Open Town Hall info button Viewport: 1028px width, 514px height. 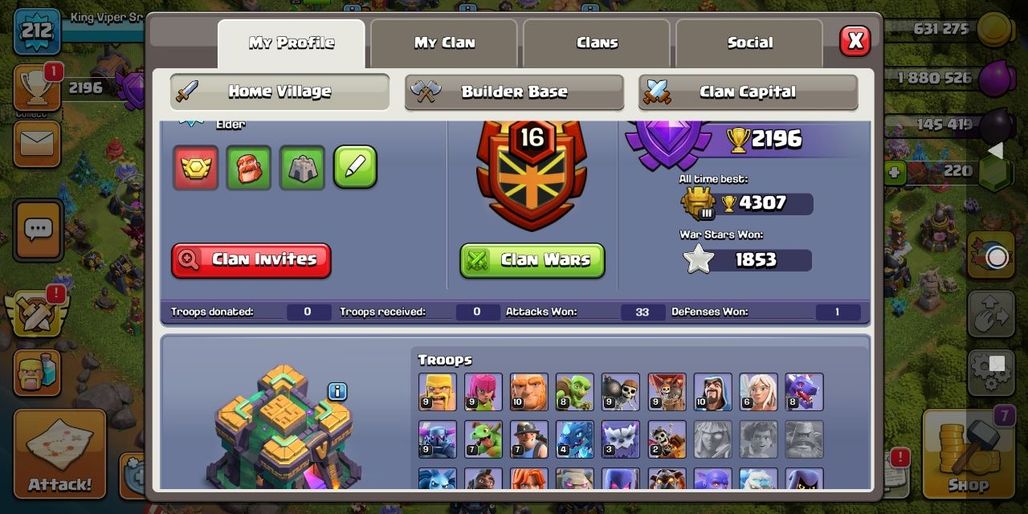pyautogui.click(x=337, y=392)
